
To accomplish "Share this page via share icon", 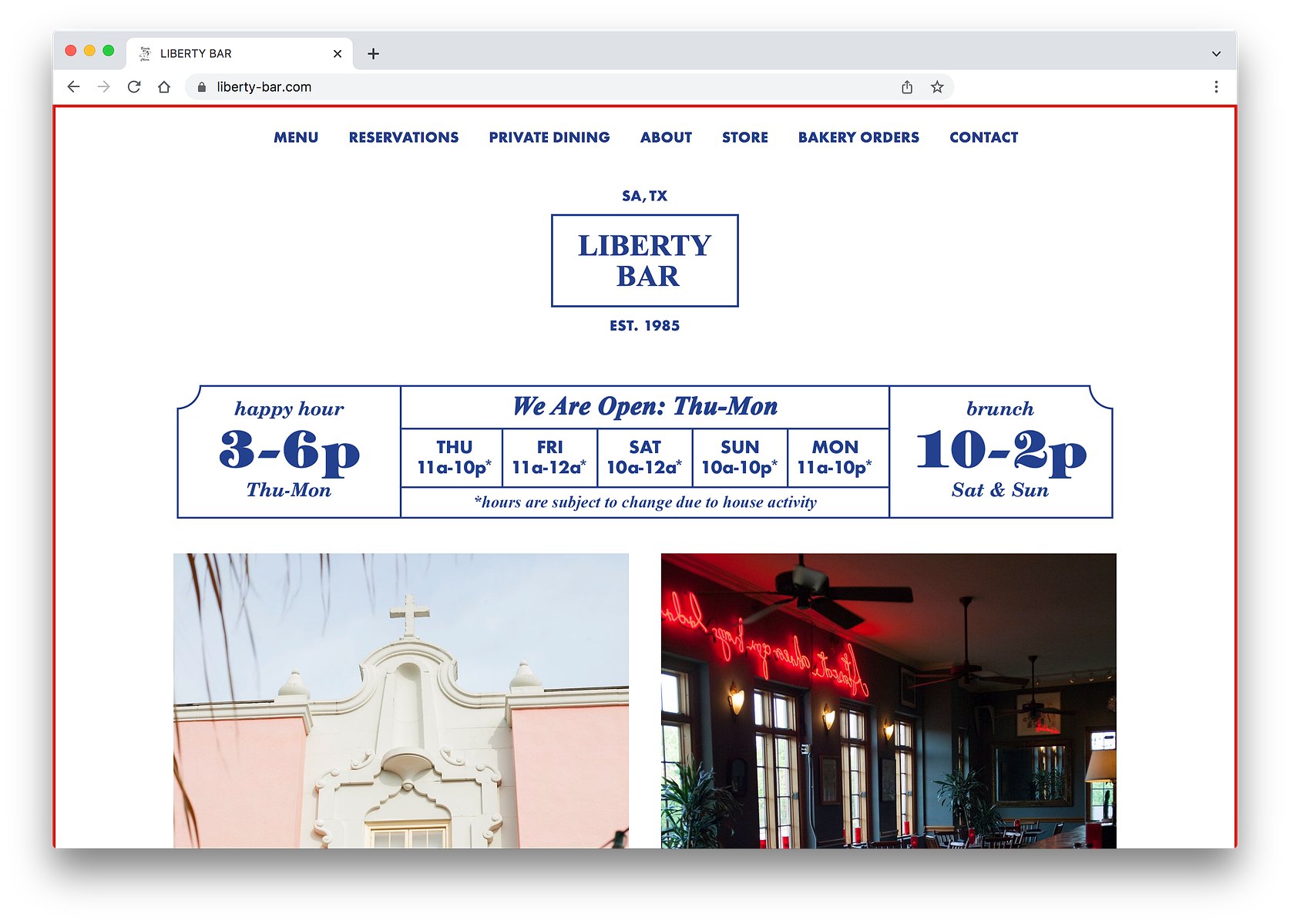I will (907, 87).
